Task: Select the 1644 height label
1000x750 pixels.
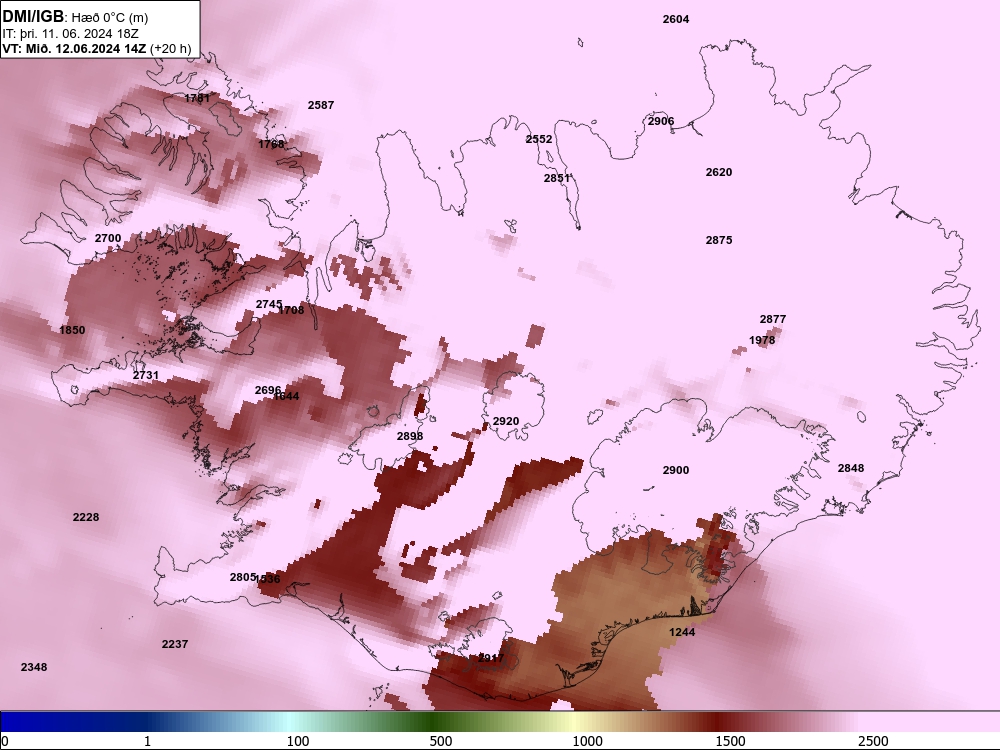Action: pos(287,396)
